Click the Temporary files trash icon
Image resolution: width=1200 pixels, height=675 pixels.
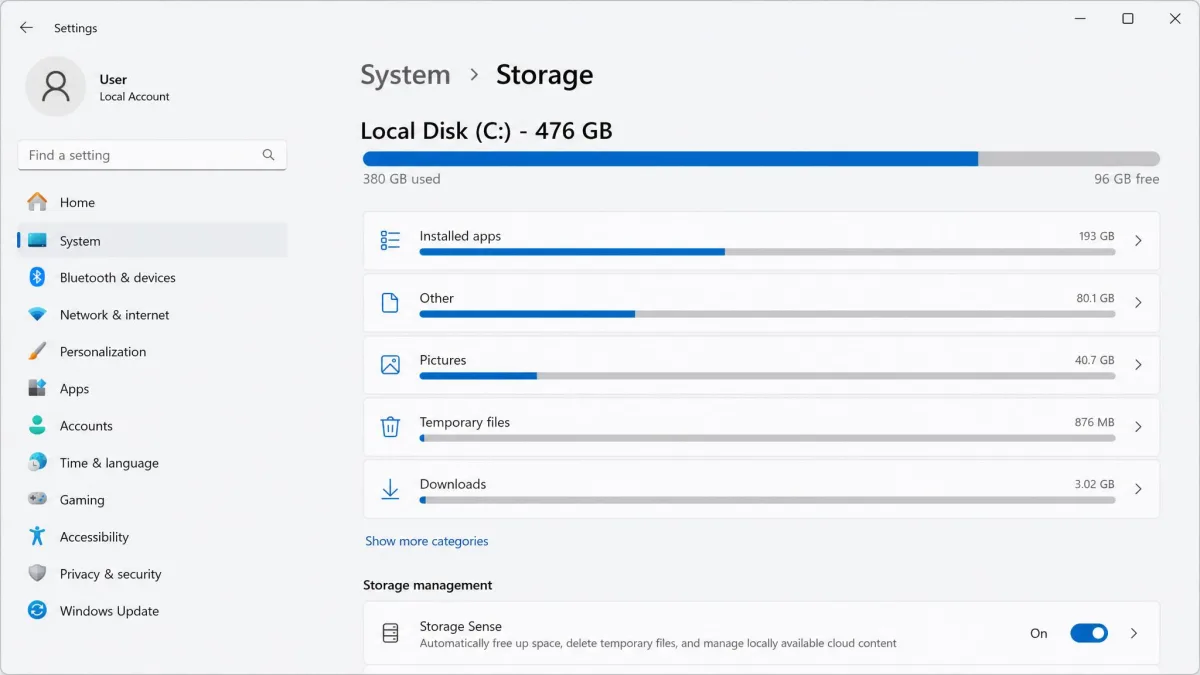tap(390, 427)
